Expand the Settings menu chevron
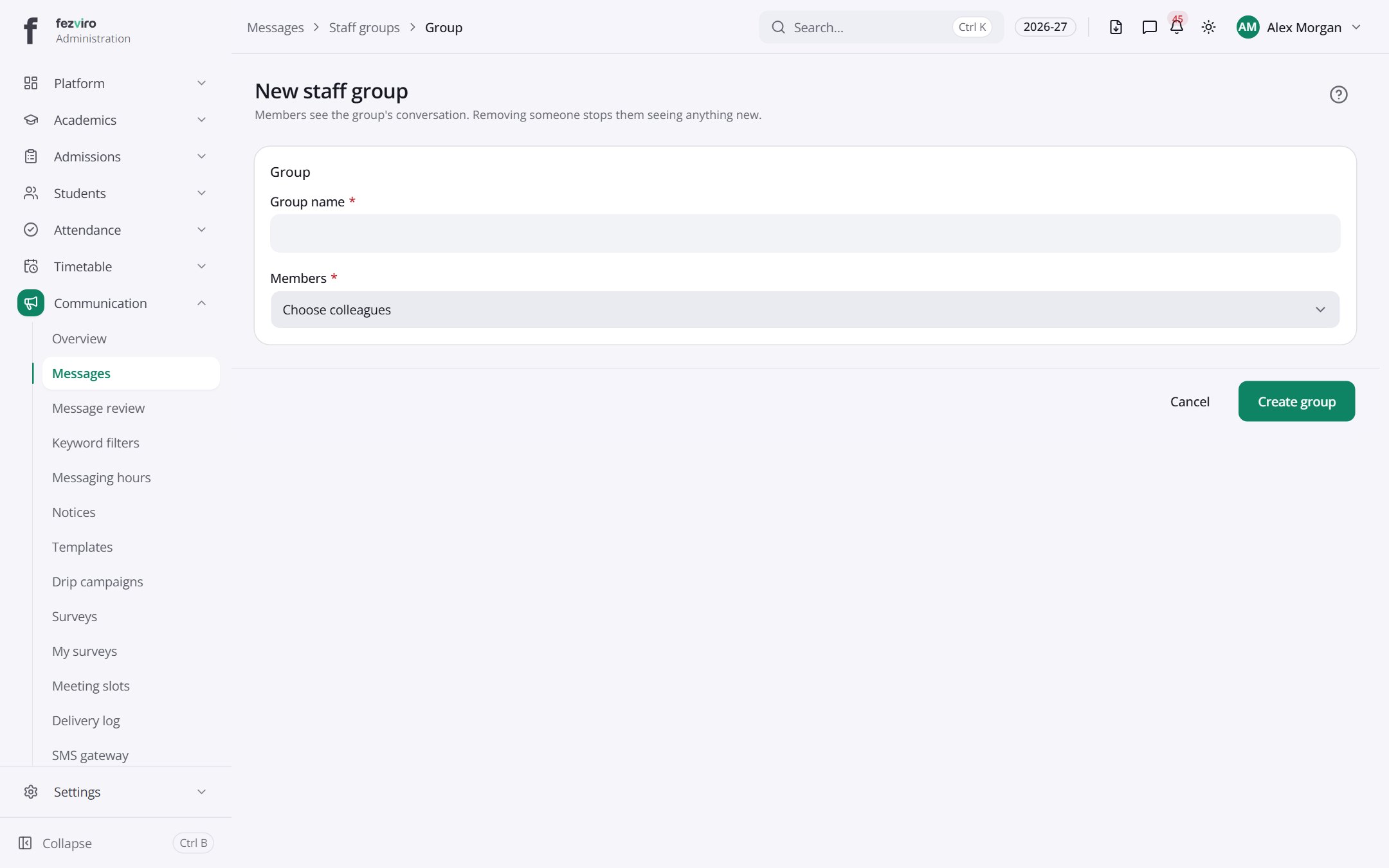The height and width of the screenshot is (868, 1389). click(x=201, y=791)
